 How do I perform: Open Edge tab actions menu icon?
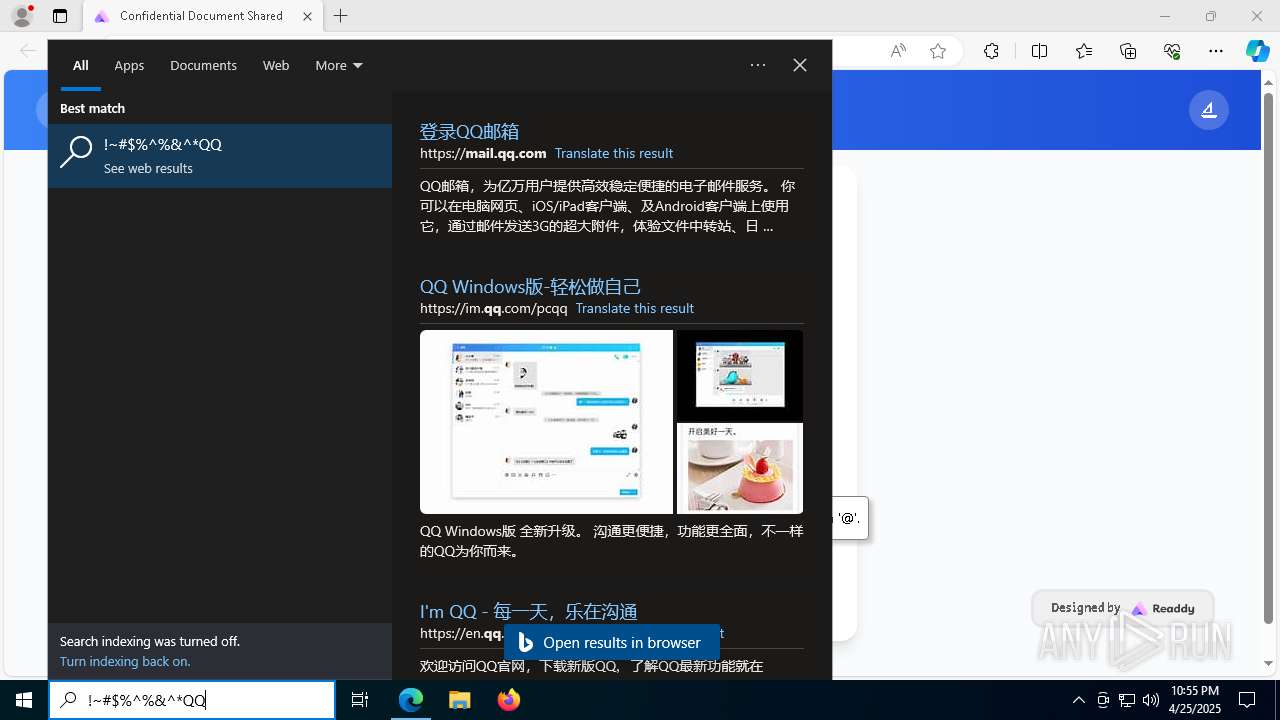pyautogui.click(x=60, y=16)
